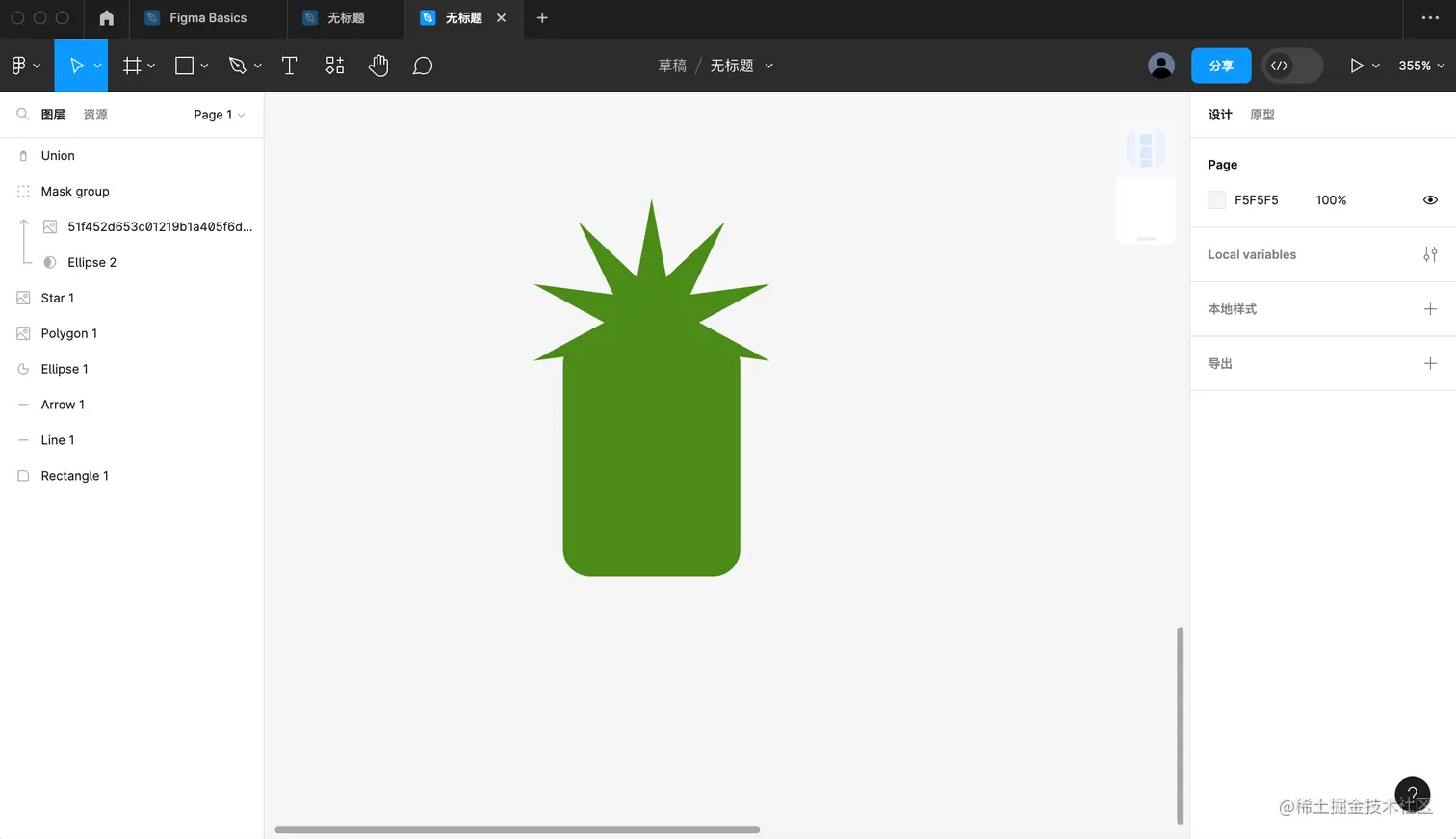Select the Pen tool
The height and width of the screenshot is (839, 1456).
237,66
